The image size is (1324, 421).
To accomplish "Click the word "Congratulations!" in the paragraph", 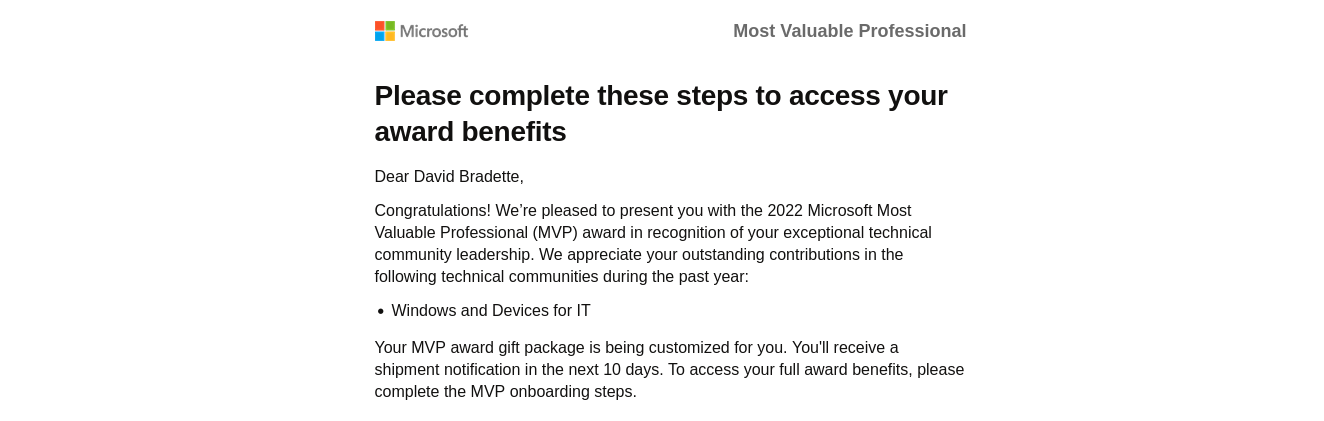I will pos(433,211).
